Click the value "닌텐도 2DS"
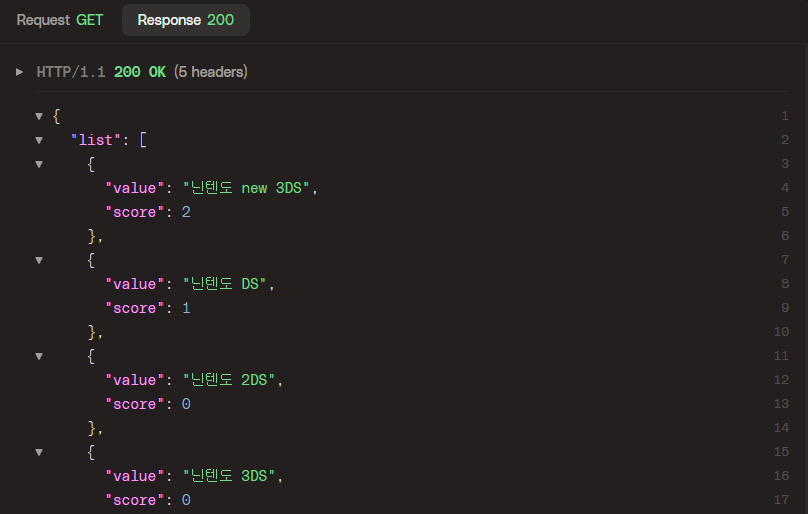808x514 pixels. pyautogui.click(x=229, y=379)
